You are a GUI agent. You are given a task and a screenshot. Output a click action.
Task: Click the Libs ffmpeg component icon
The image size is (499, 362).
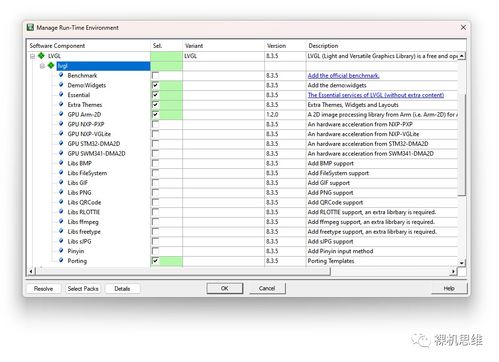(x=61, y=221)
